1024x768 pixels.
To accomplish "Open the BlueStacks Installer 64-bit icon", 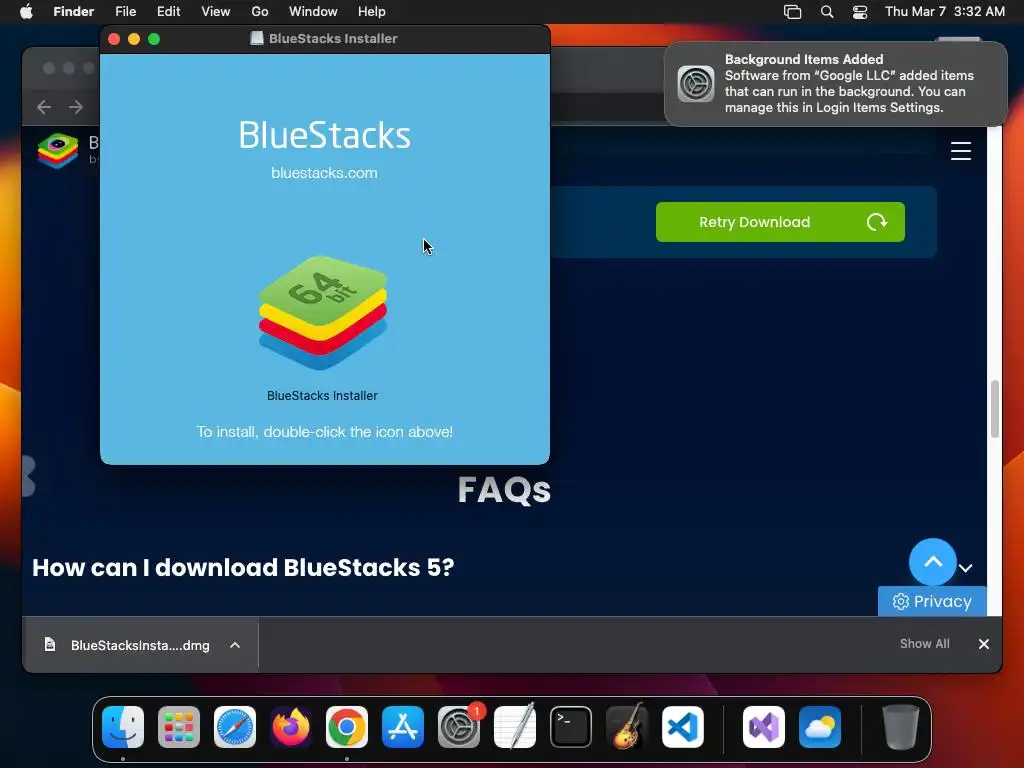I will pos(323,313).
